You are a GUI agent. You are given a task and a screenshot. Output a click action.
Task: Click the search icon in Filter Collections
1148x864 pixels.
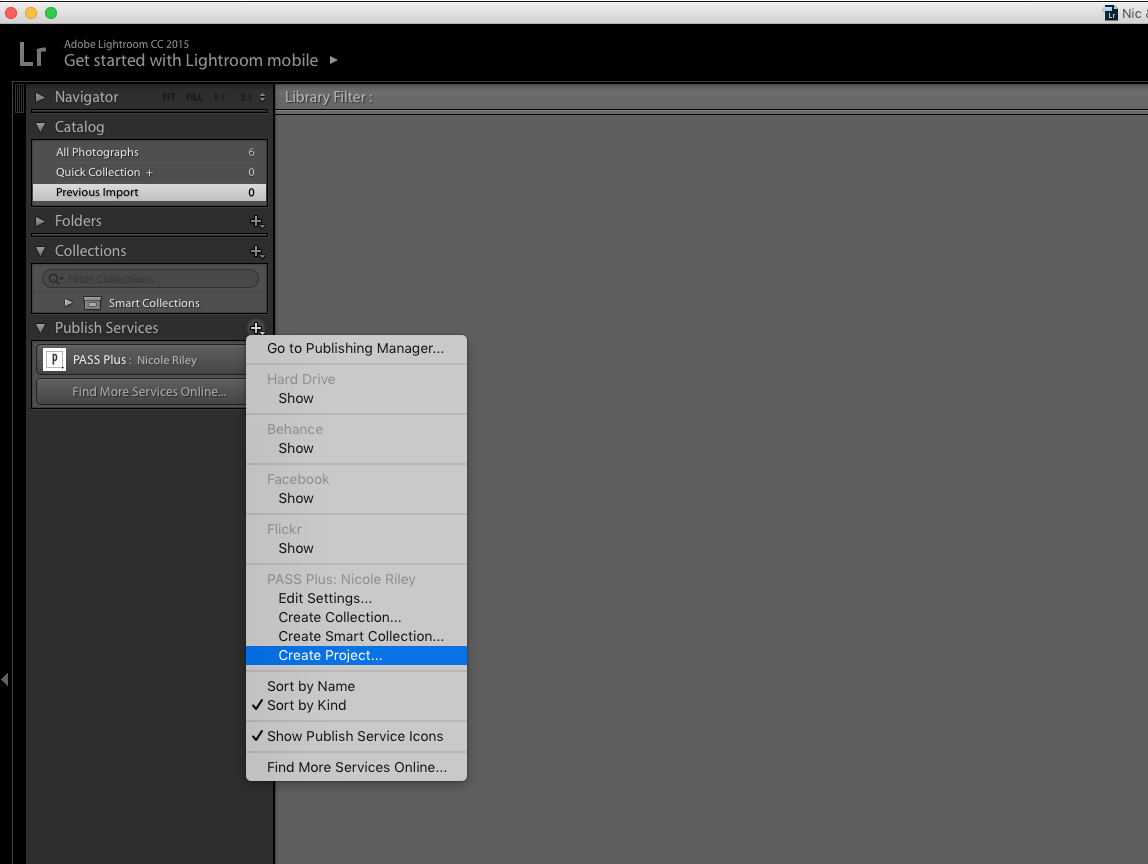(56, 279)
